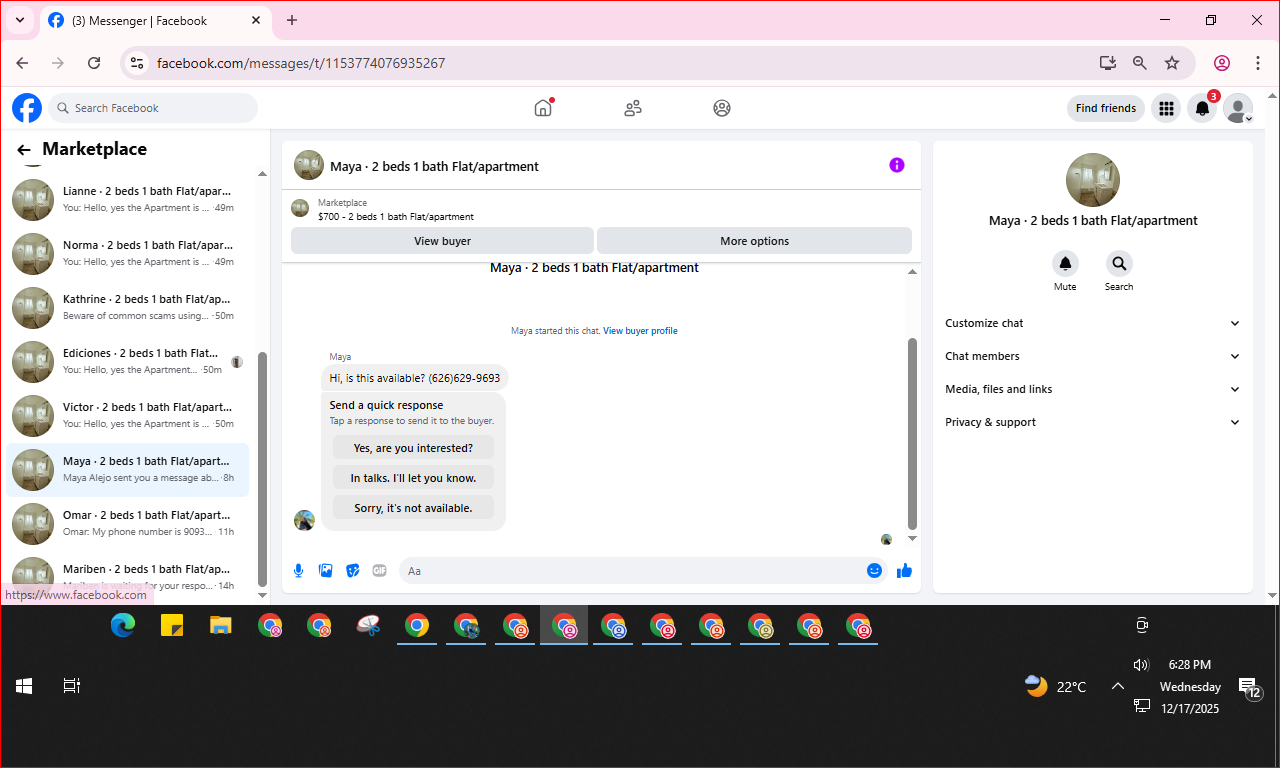Open Task View on the taskbar
This screenshot has height=768, width=1280.
click(x=71, y=686)
